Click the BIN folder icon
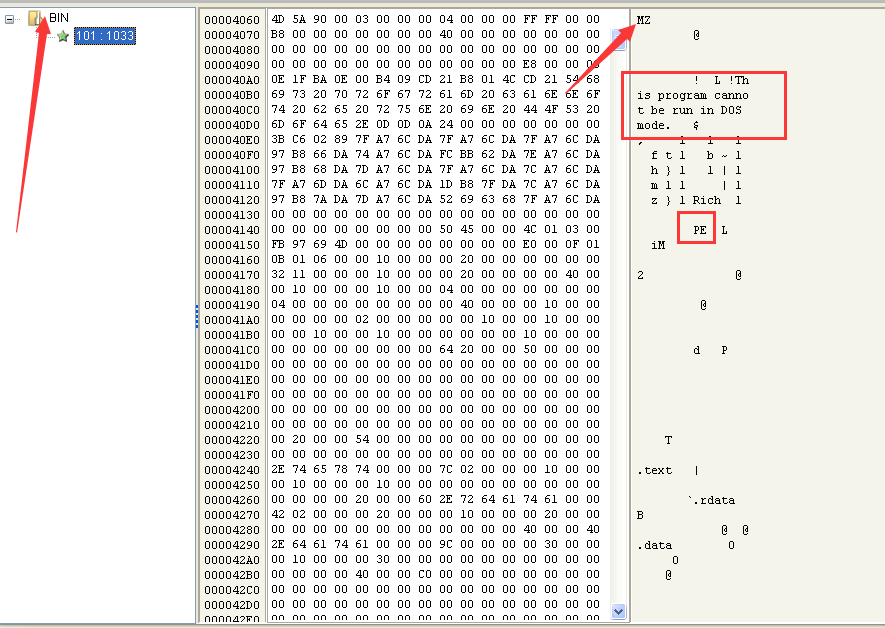Viewport: 885px width, 628px height. 36,18
